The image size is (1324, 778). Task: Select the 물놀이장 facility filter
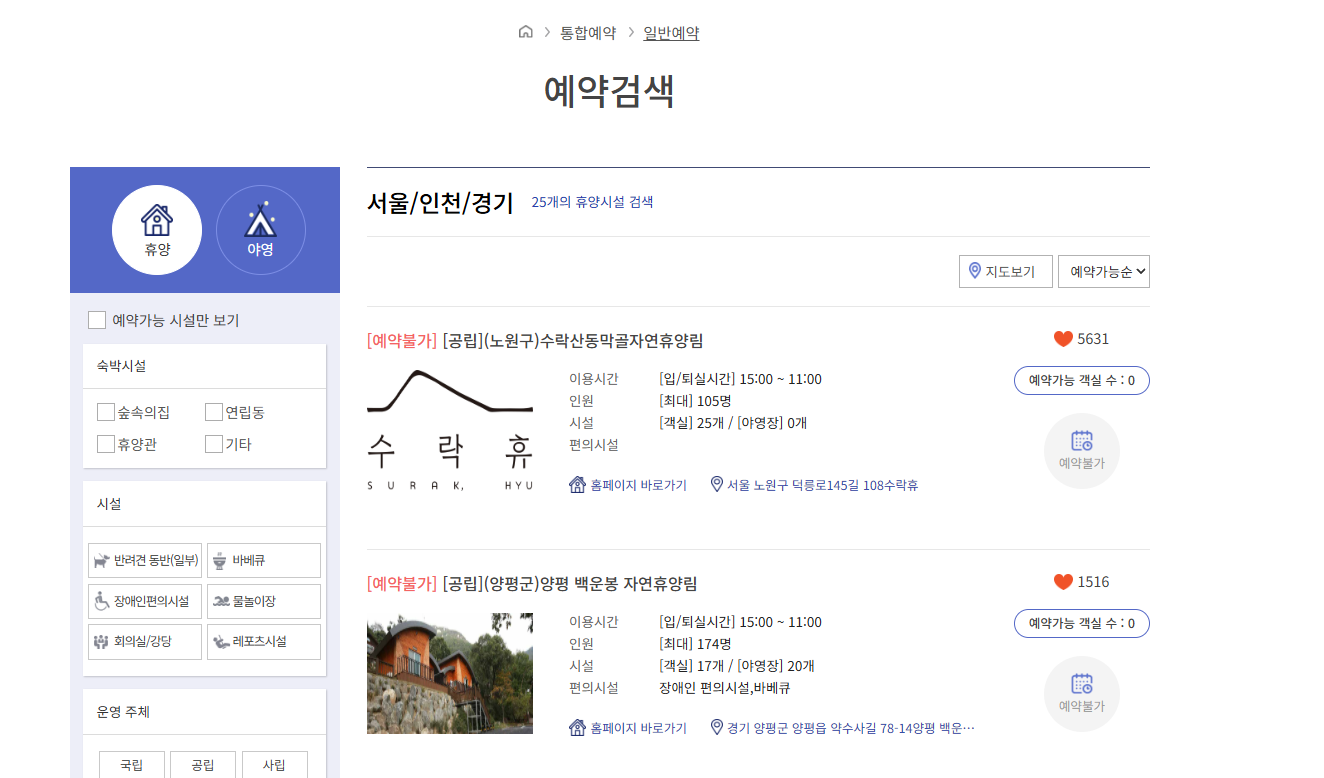(x=264, y=602)
